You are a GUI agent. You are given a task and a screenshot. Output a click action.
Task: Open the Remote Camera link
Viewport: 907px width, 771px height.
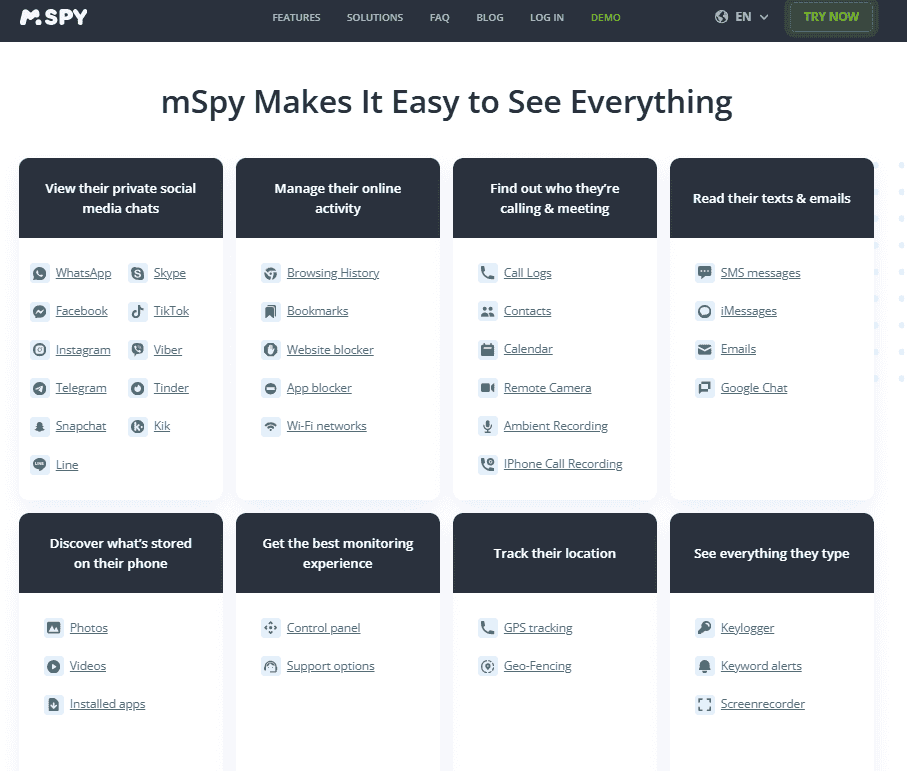[547, 388]
